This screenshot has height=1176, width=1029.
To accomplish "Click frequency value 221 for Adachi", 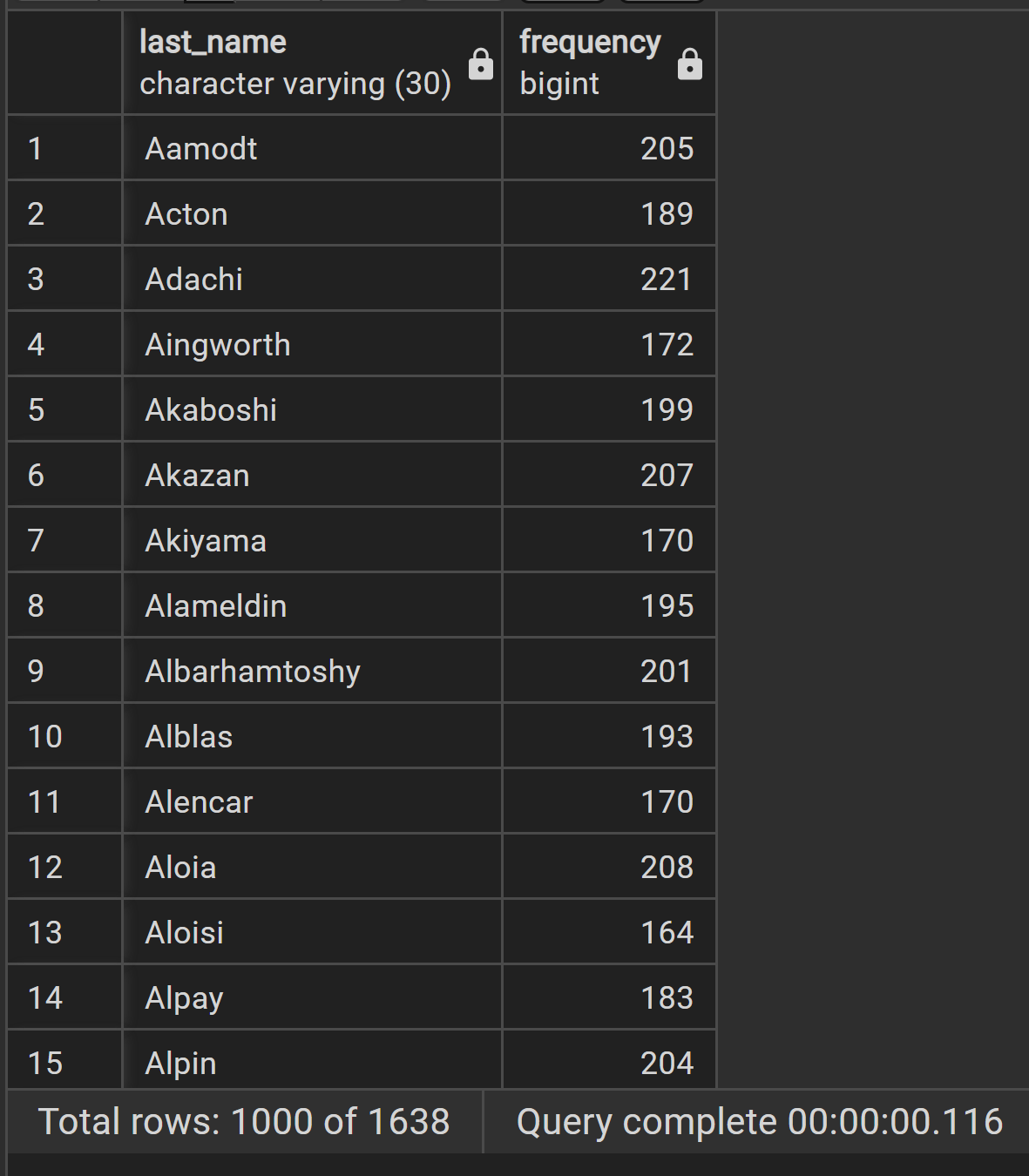I will (x=609, y=279).
